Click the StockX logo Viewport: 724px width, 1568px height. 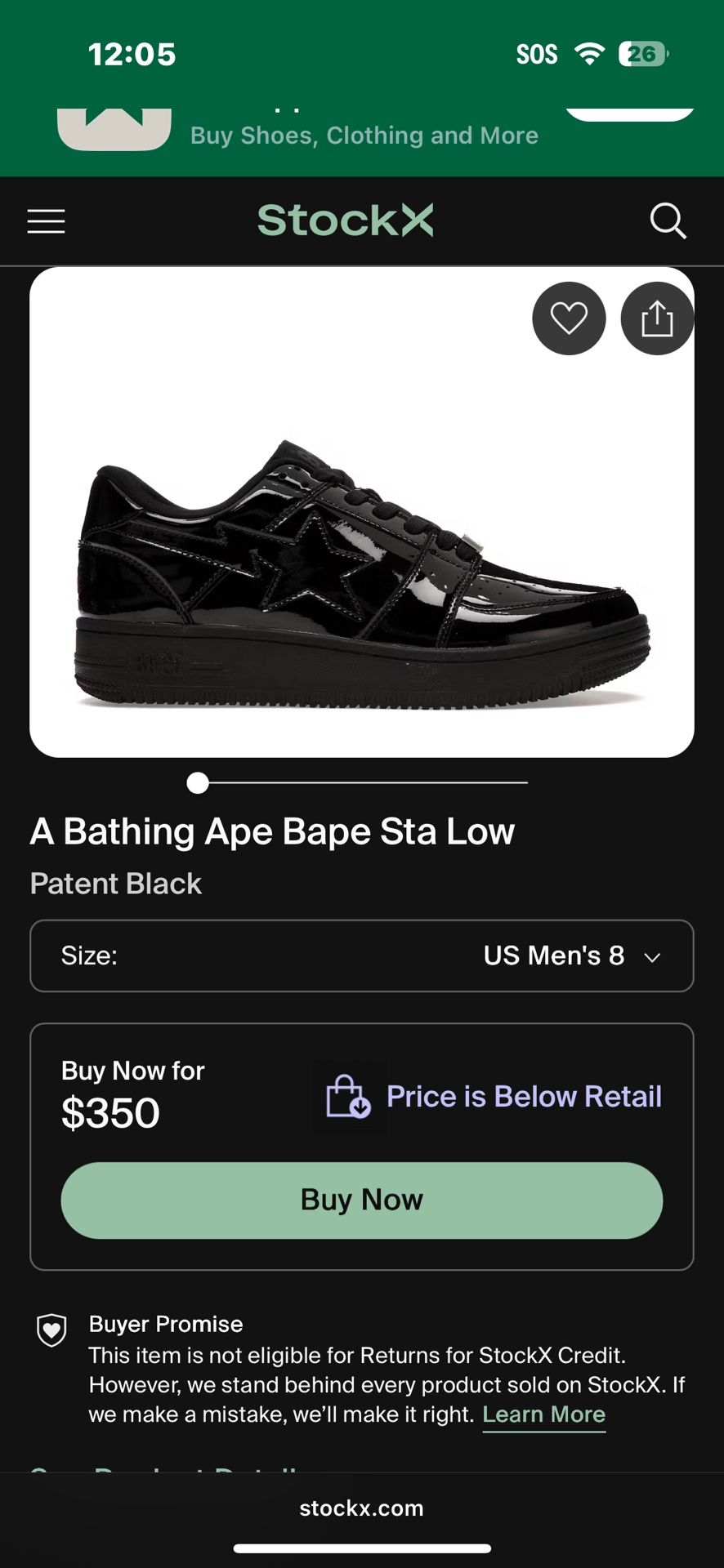346,220
